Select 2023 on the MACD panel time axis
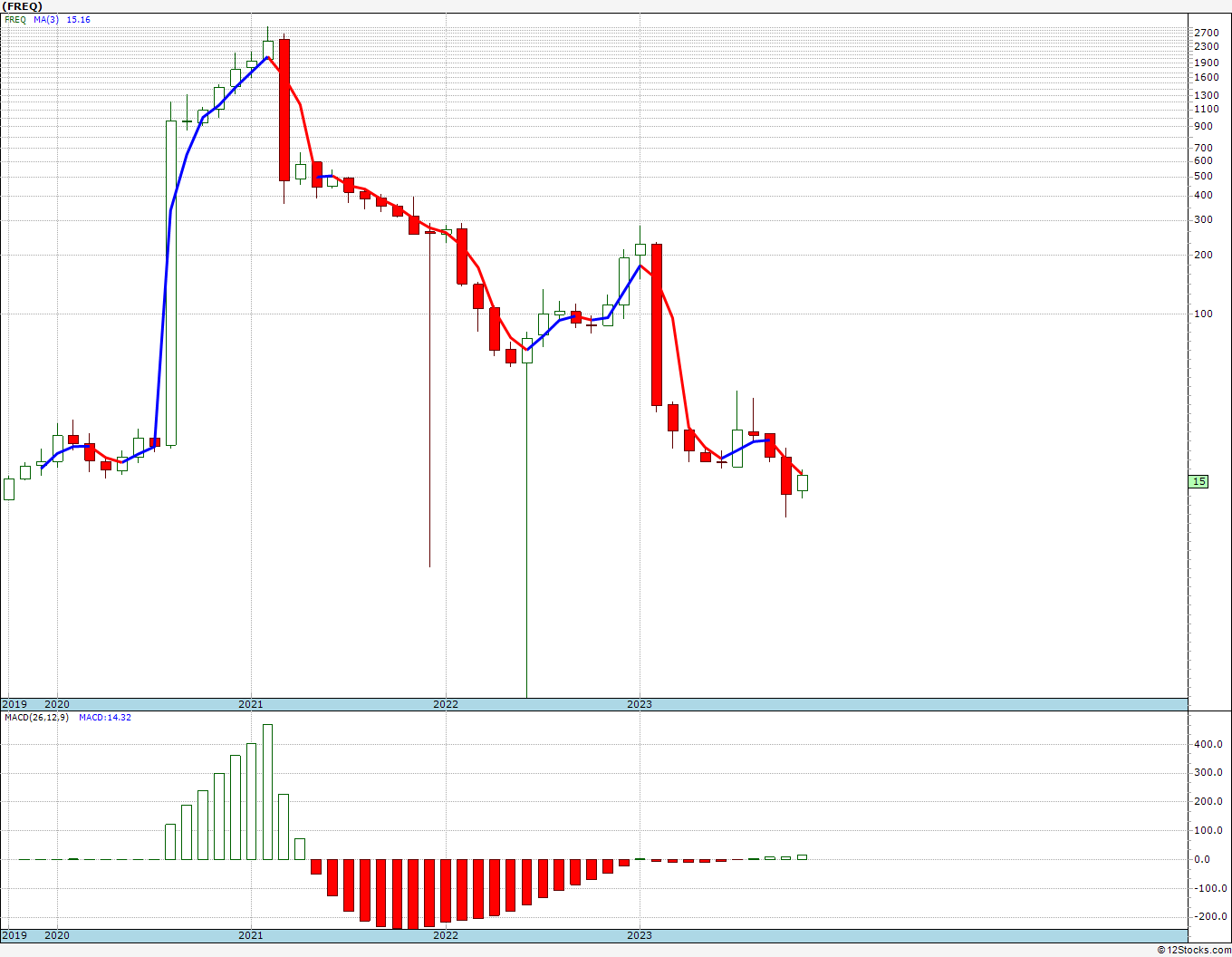 point(640,935)
